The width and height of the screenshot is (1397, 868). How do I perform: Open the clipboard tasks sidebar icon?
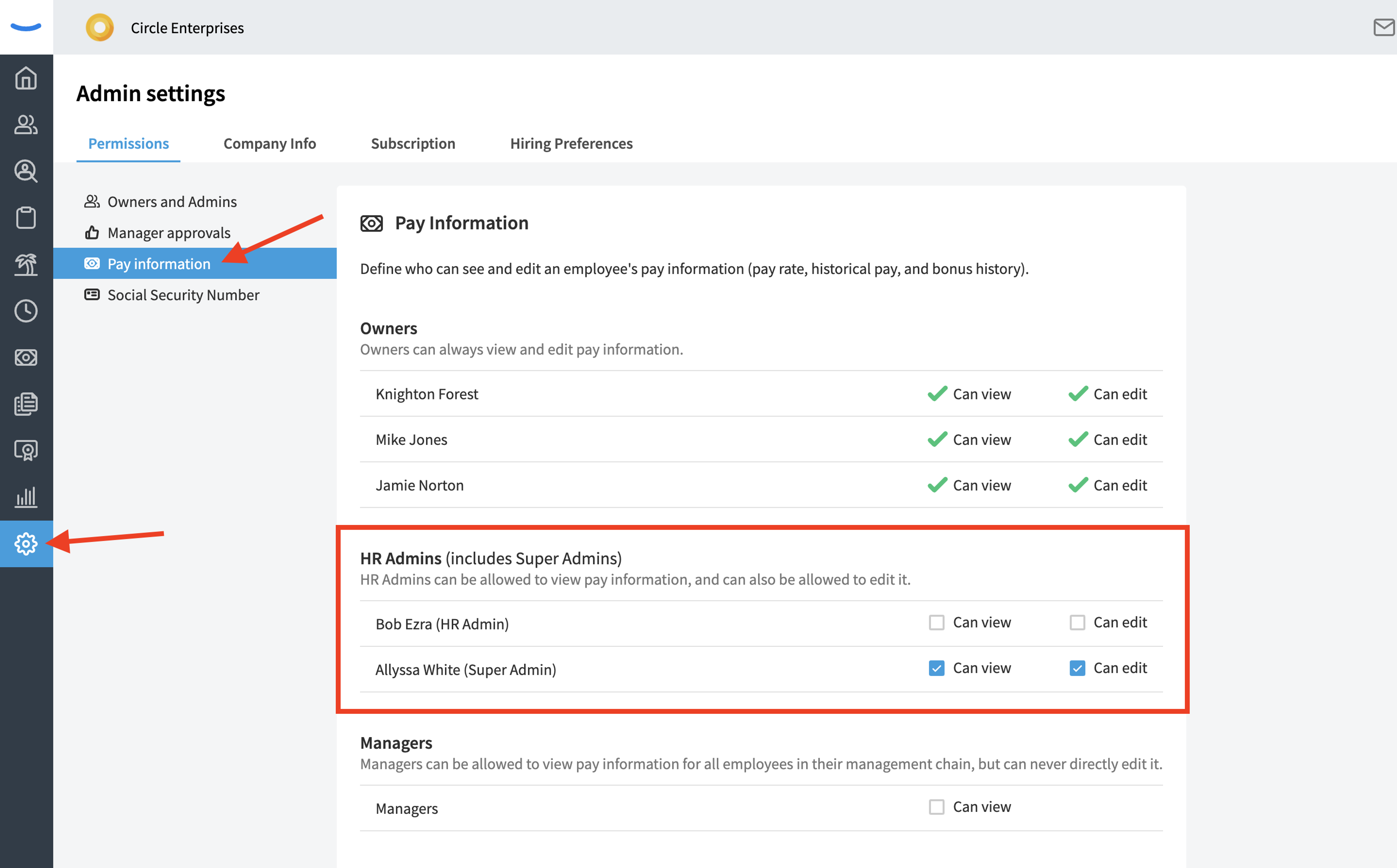pos(26,218)
